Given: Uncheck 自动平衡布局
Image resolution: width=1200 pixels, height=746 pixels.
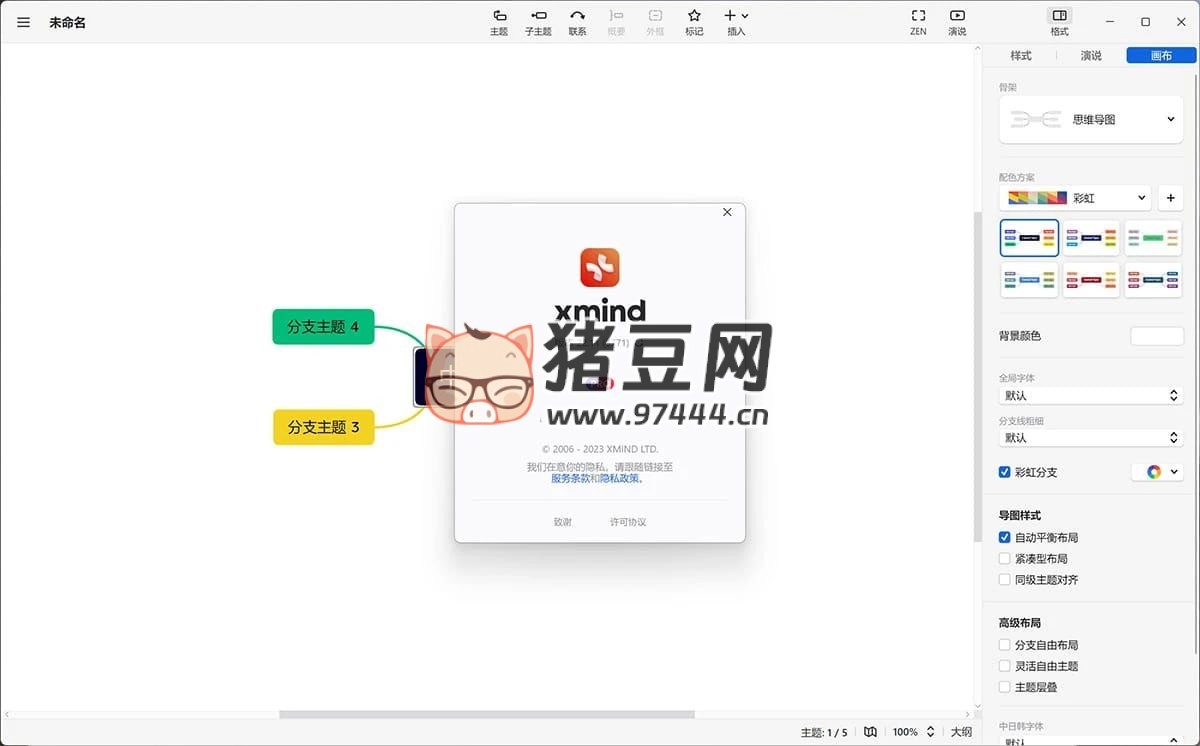Looking at the screenshot, I should [x=1005, y=537].
